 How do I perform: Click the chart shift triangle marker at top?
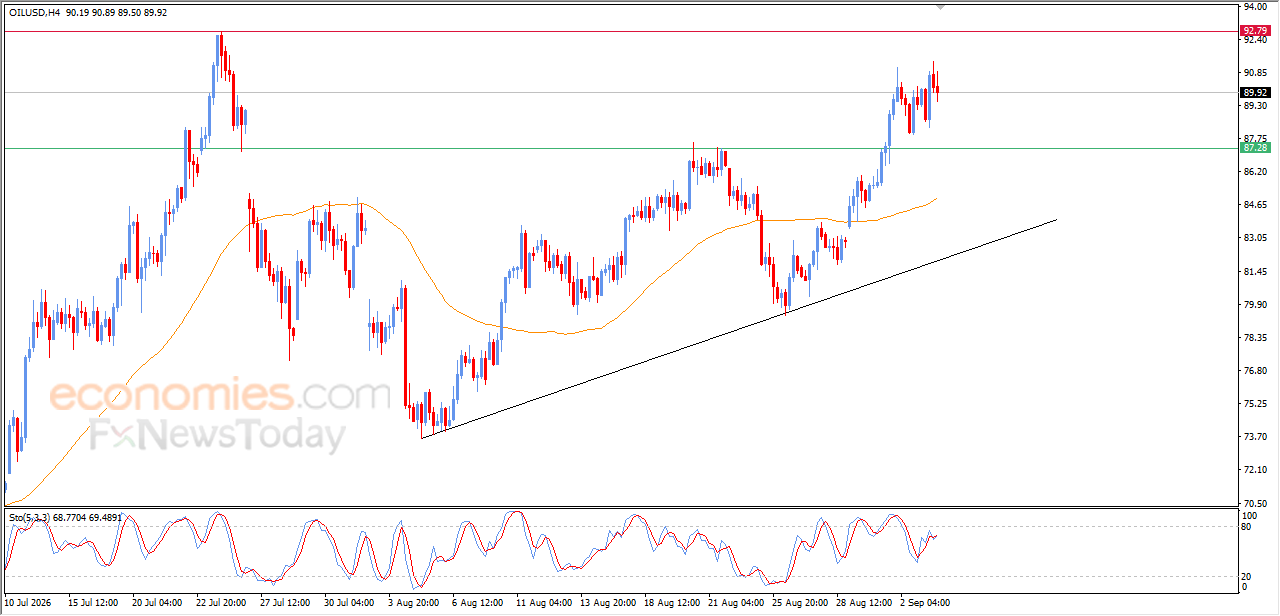pyautogui.click(x=940, y=7)
